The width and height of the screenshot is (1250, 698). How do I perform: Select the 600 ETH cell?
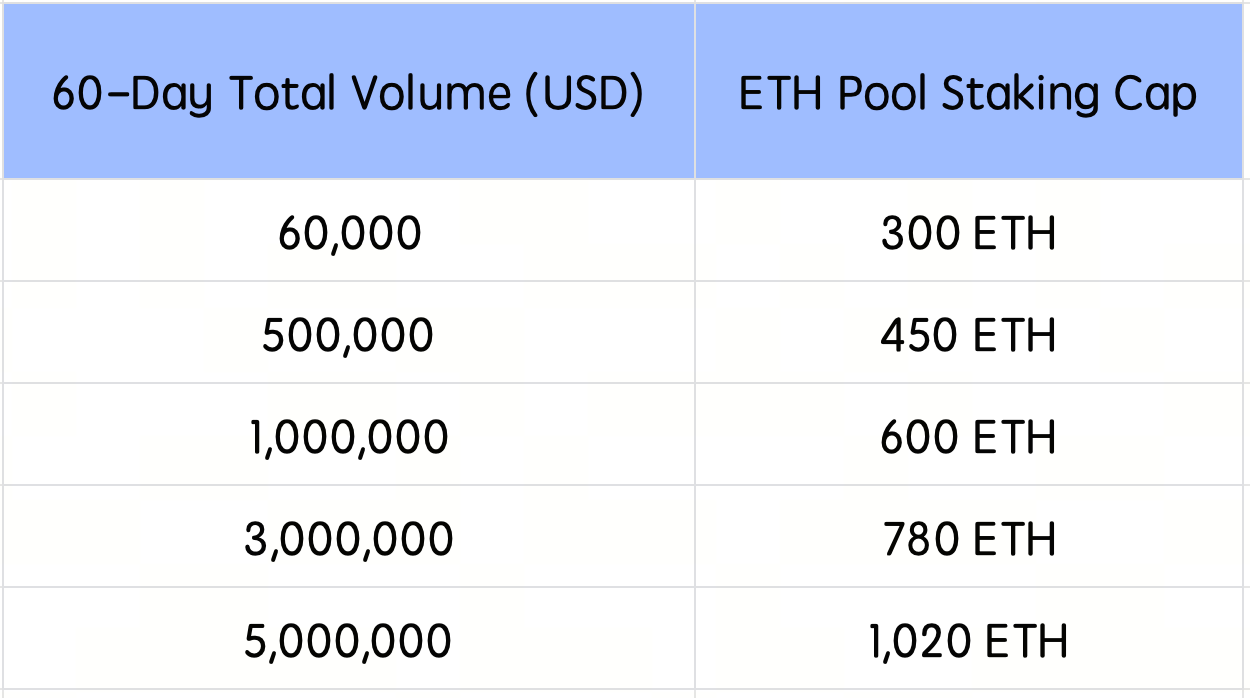point(968,438)
